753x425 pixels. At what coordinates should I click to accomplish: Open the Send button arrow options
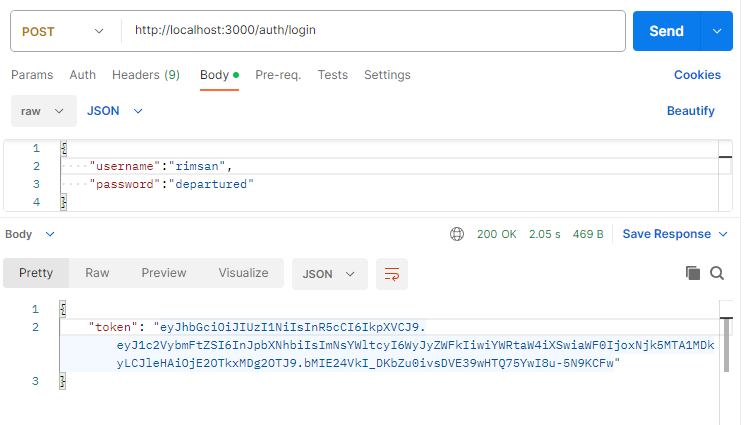[x=717, y=31]
